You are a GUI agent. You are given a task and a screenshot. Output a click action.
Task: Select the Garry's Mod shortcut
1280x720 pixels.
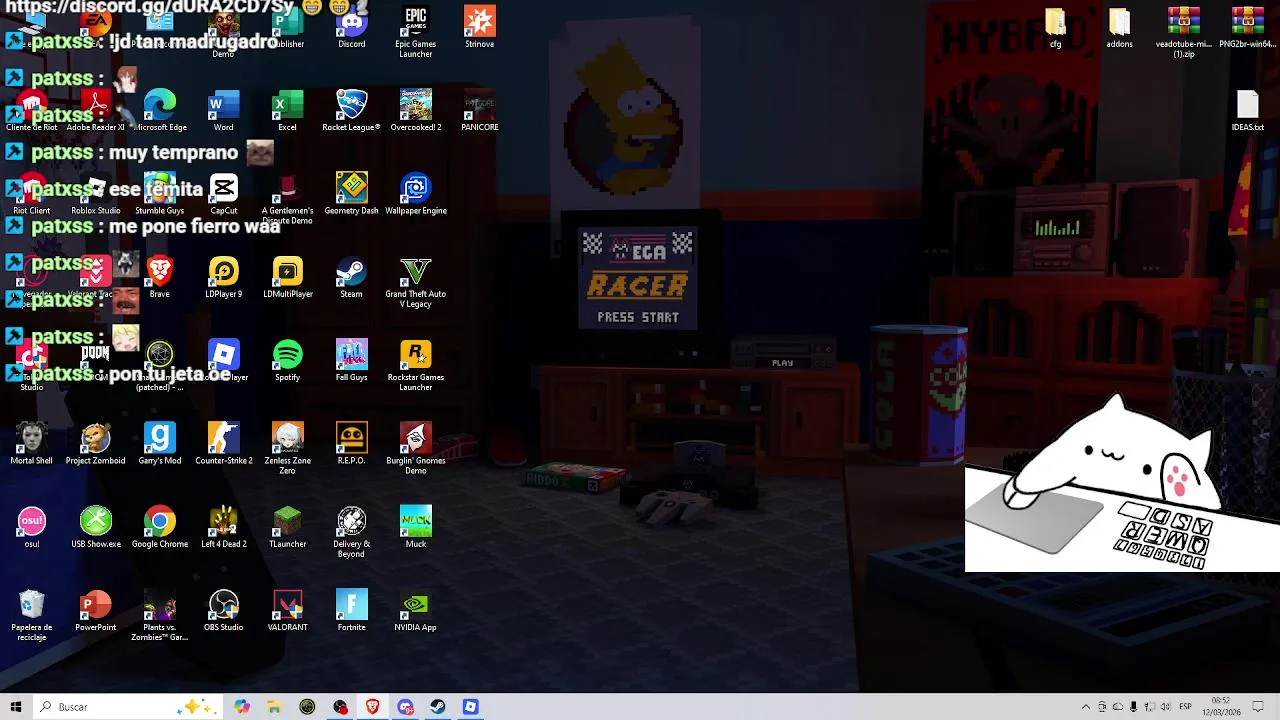pyautogui.click(x=159, y=444)
